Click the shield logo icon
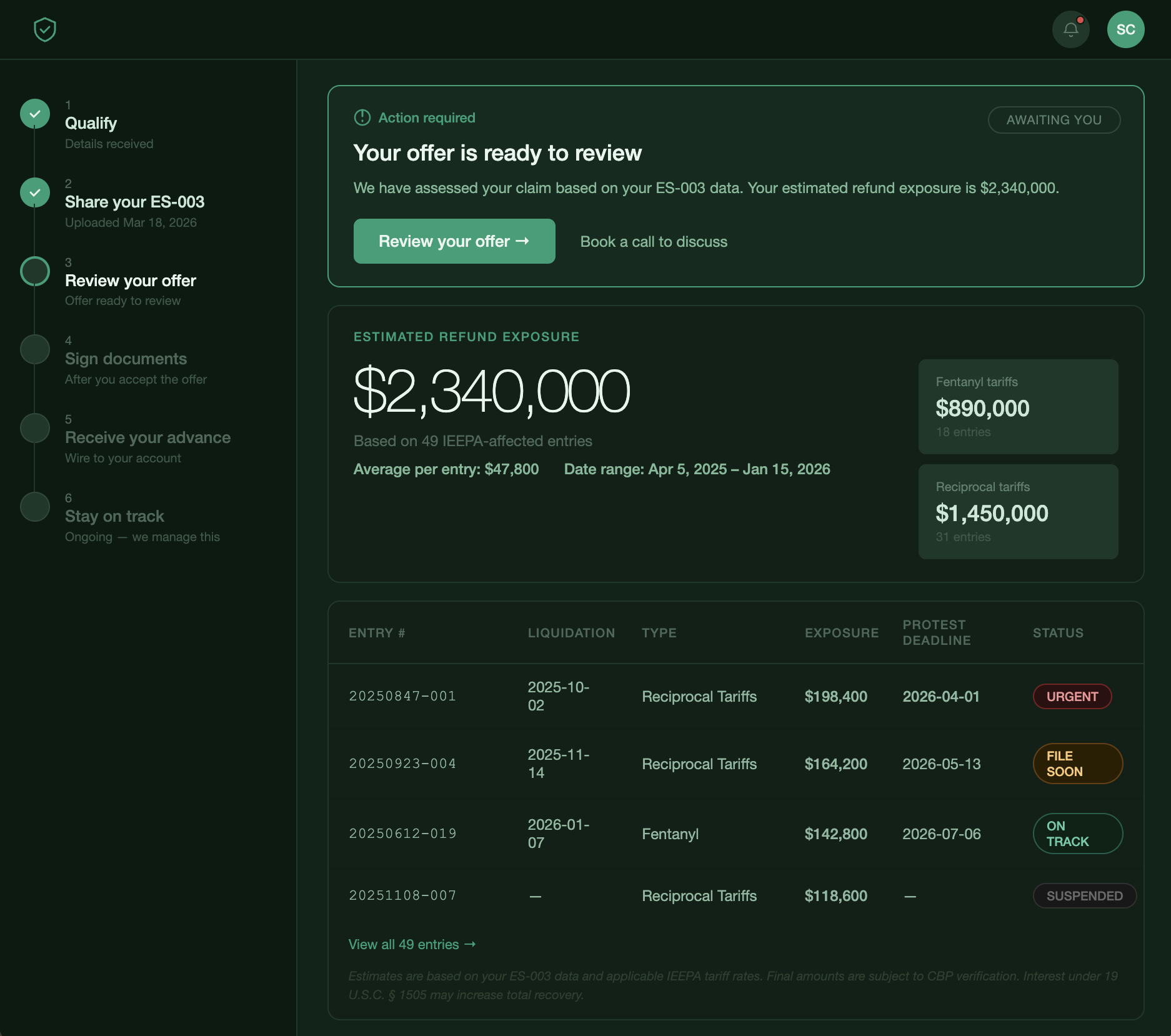This screenshot has height=1036, width=1171. [45, 29]
